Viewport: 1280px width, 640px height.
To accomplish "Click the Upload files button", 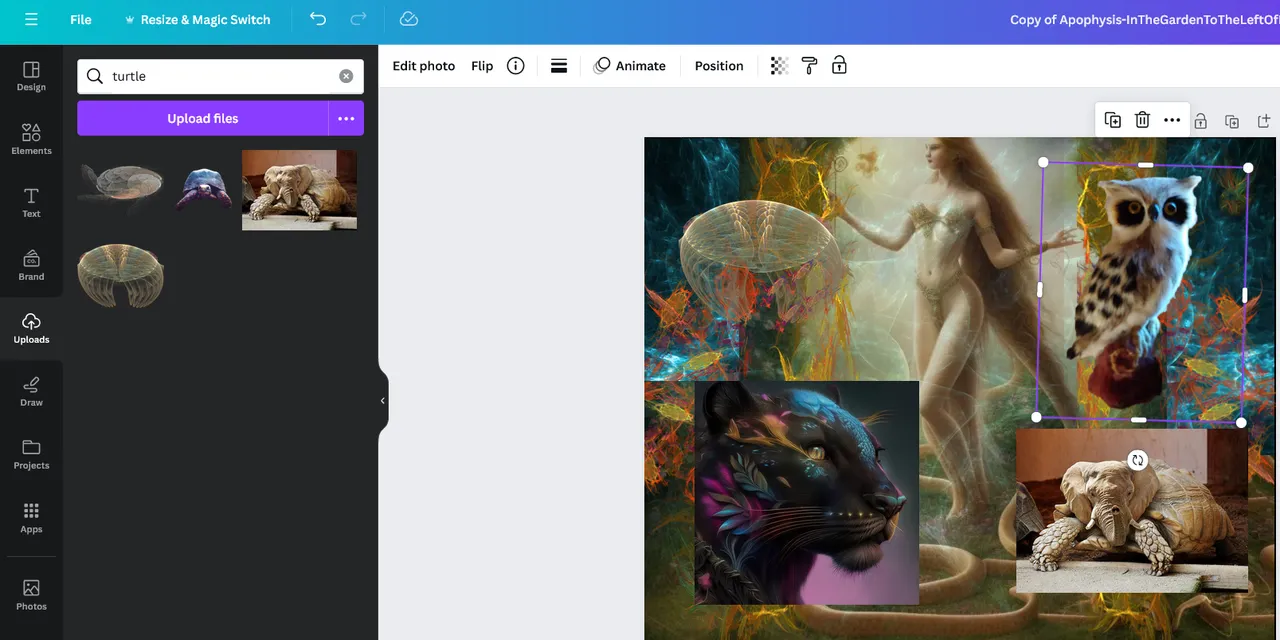I will pos(203,118).
